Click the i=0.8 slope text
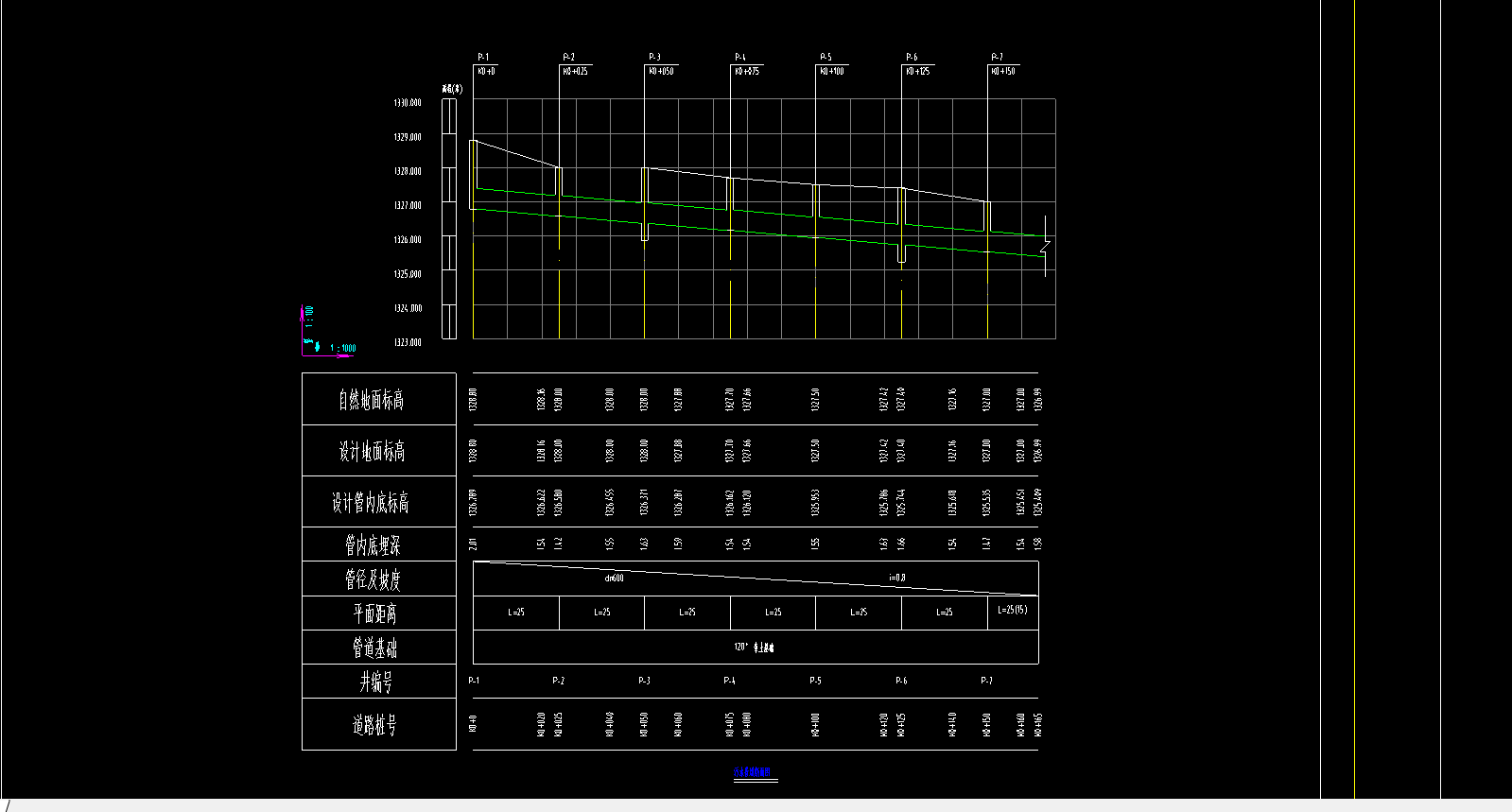Screen dimensions: 1512x812 click(x=897, y=577)
